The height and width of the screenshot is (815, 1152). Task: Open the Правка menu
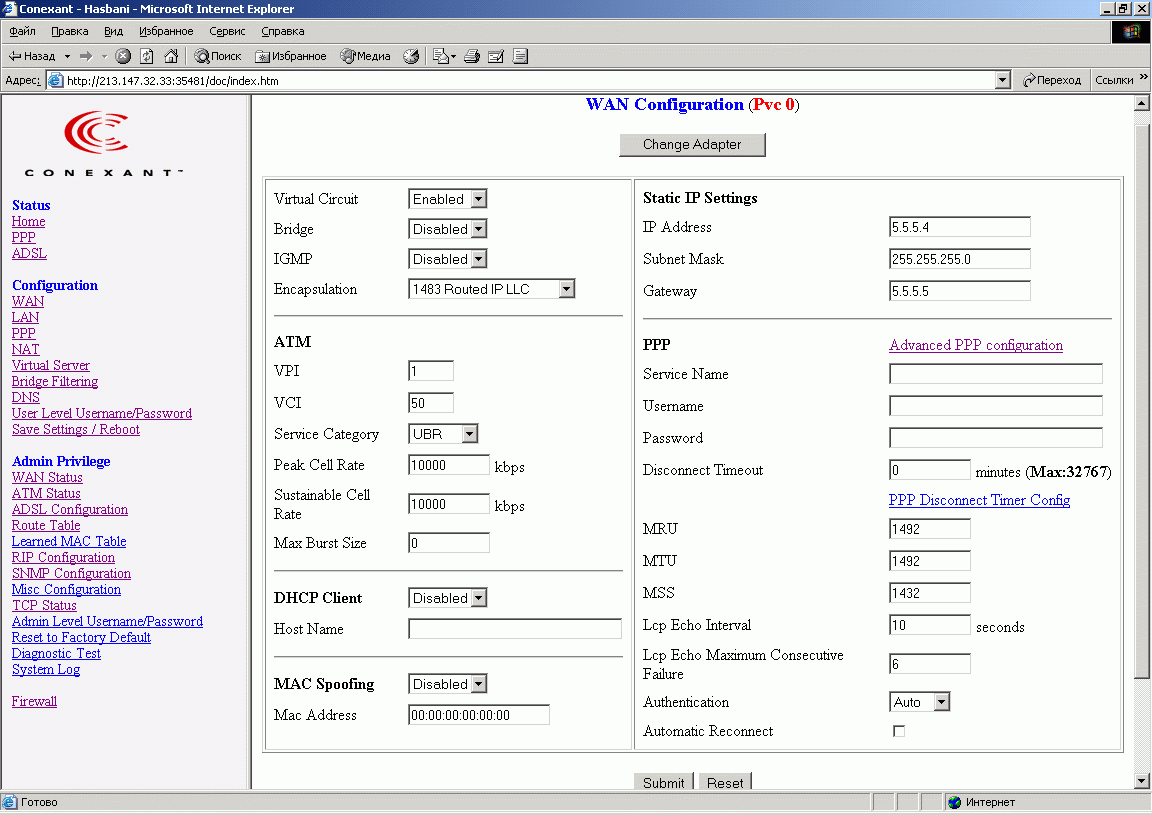(70, 31)
